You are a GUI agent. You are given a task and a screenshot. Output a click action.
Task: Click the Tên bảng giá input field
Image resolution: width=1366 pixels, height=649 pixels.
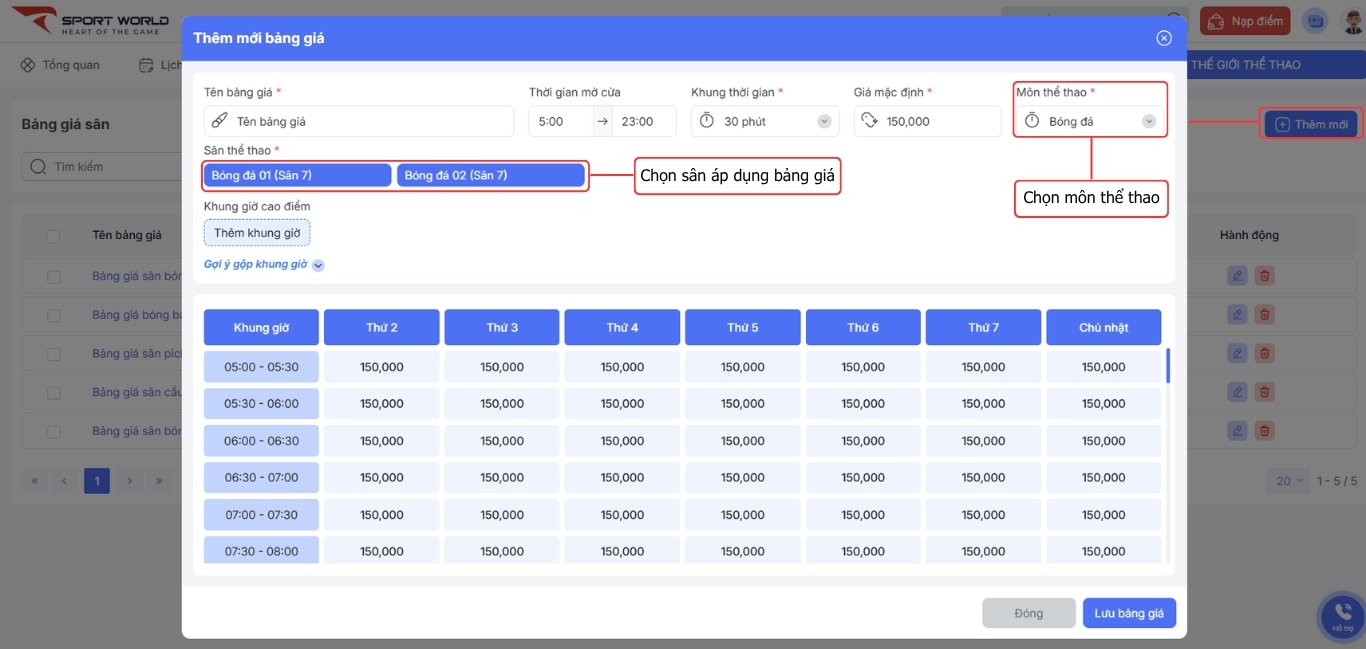[370, 121]
